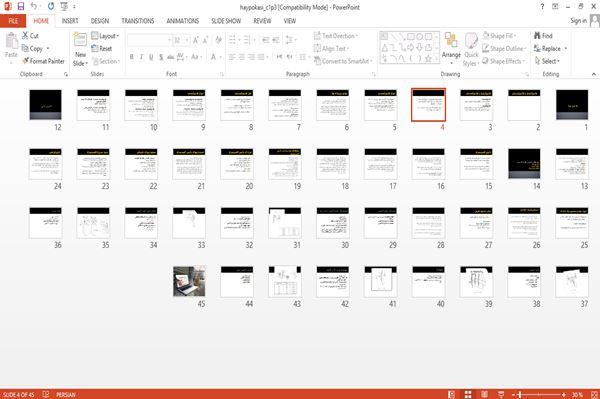Open Clipboard pane dialog launcher

(66, 74)
